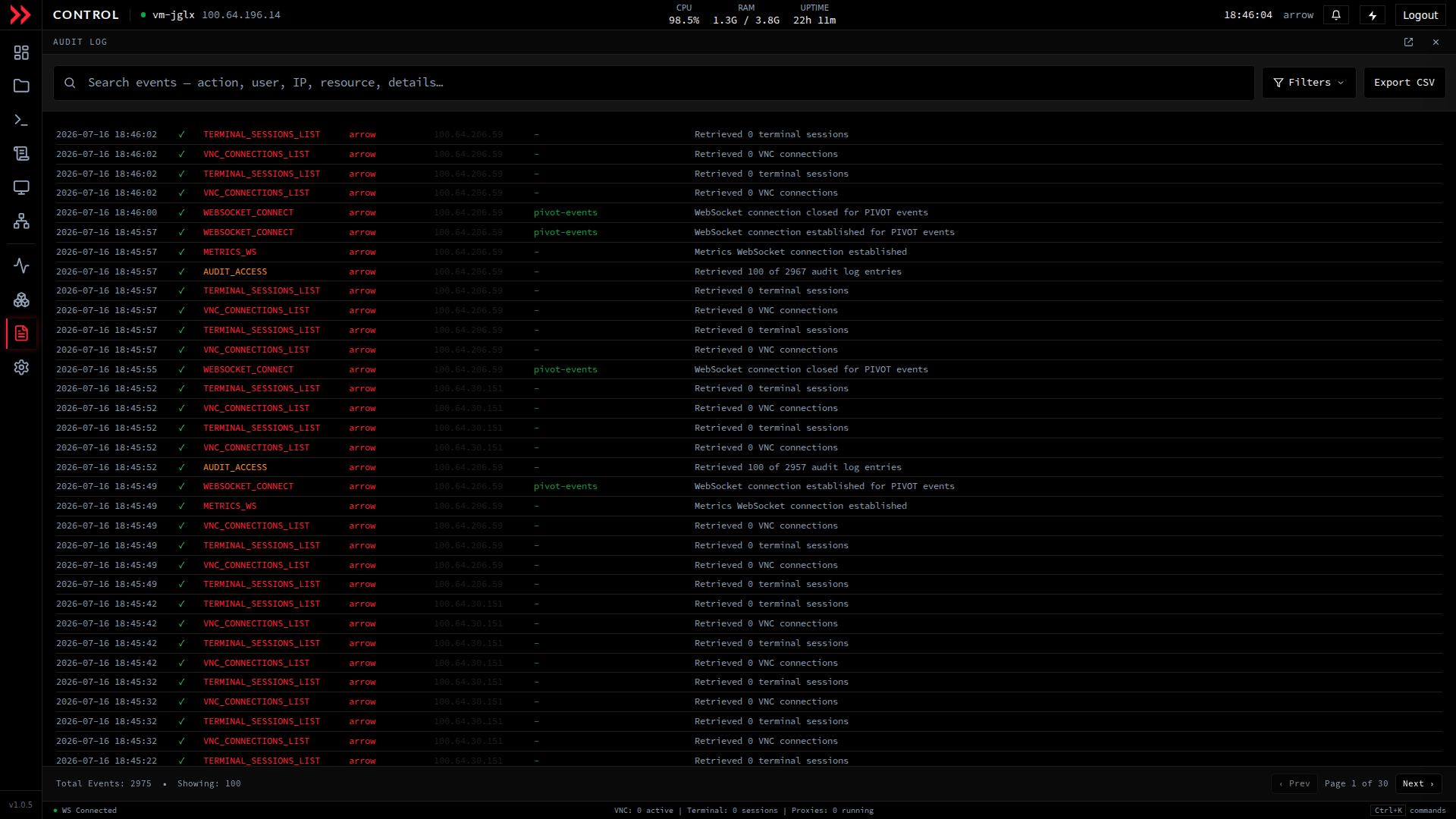Click the AUDIT LOG panel title
This screenshot has height=819, width=1456.
coord(80,42)
